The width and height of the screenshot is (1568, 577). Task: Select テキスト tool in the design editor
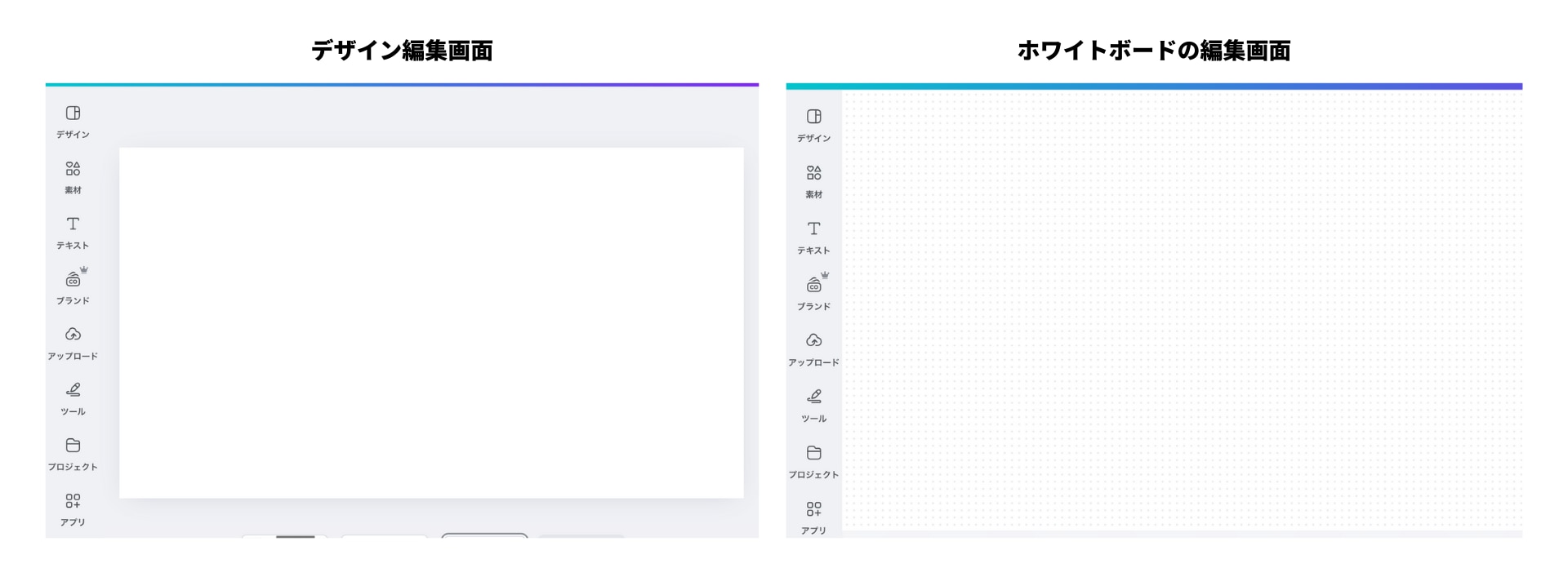click(x=73, y=232)
